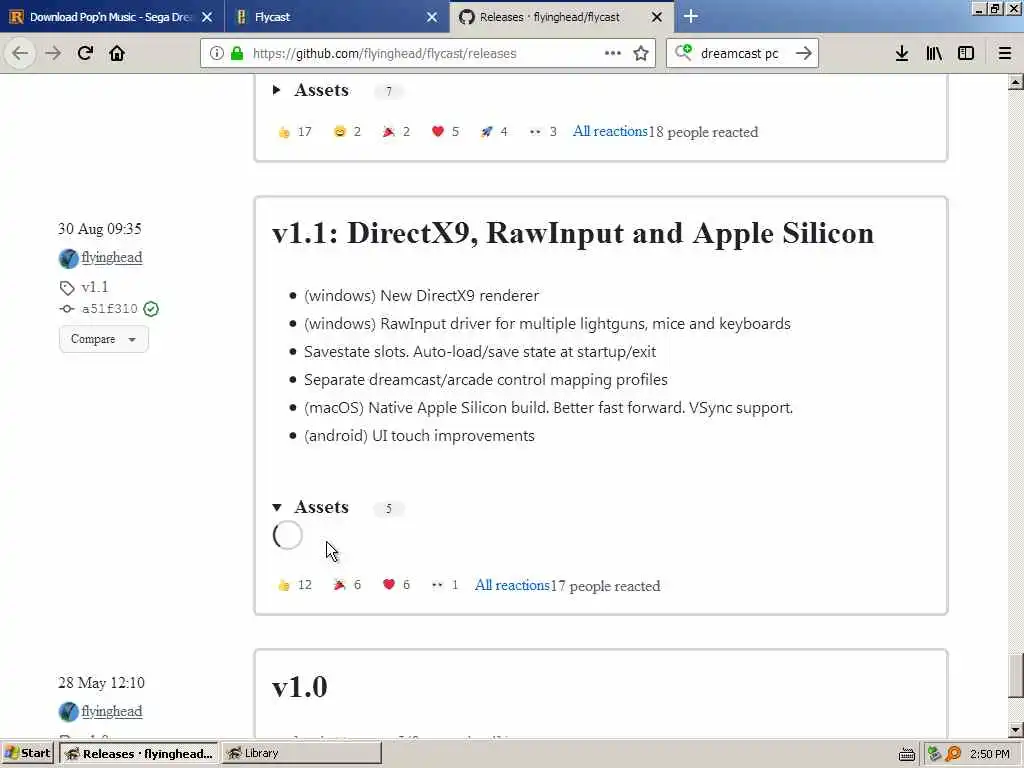Open the Windows Start menu
The image size is (1024, 768).
(x=28, y=753)
